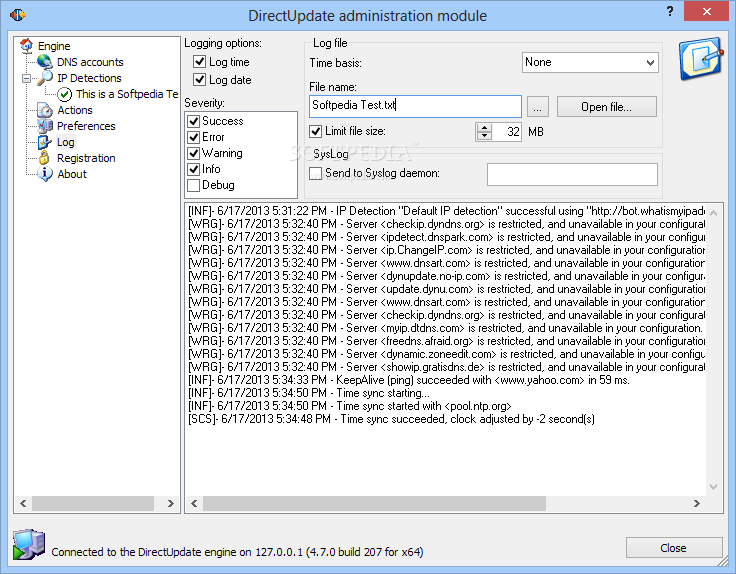Toggle the Info severity checkbox
The image size is (736, 574).
193,169
